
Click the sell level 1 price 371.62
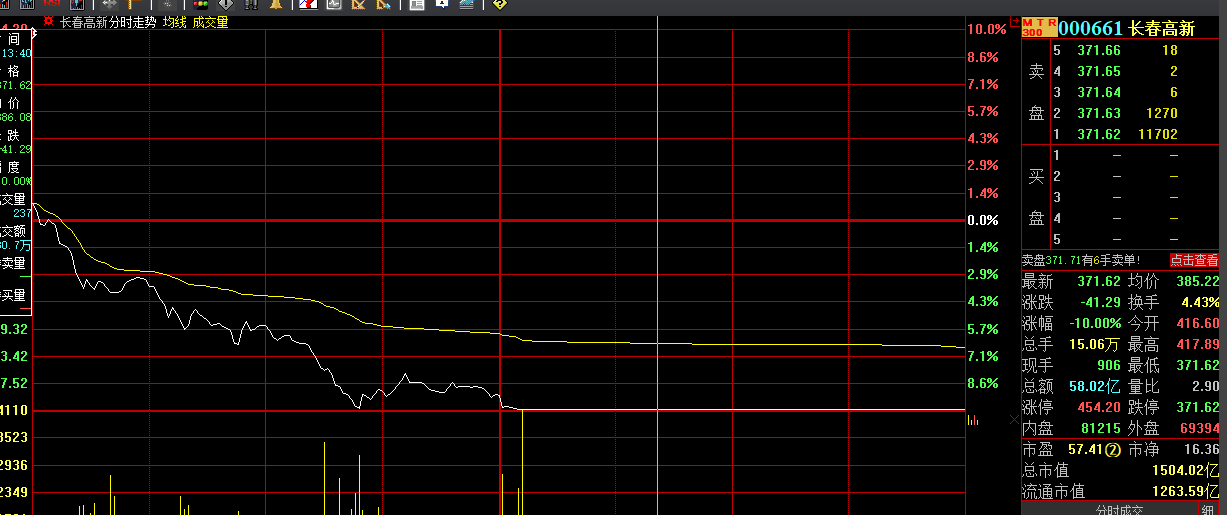[x=1099, y=134]
